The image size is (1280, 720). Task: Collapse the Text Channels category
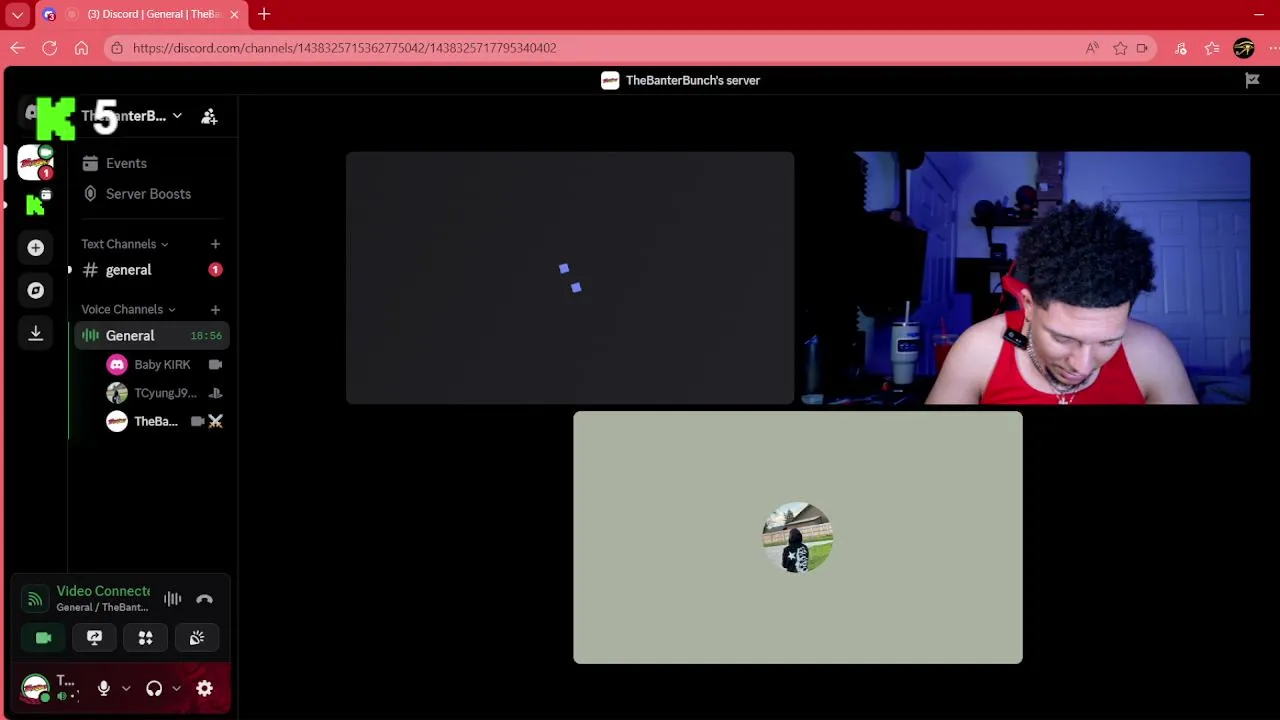coord(125,244)
